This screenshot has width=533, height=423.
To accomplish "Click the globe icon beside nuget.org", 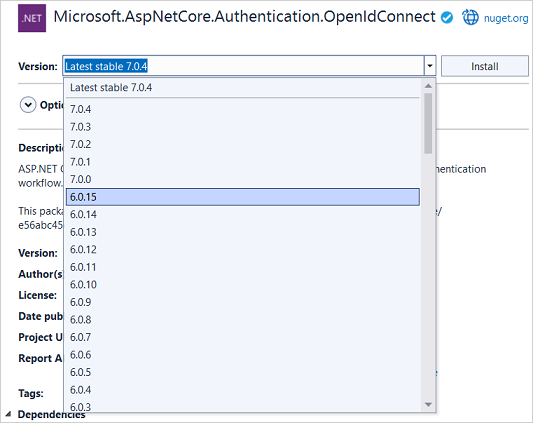I will coord(470,17).
